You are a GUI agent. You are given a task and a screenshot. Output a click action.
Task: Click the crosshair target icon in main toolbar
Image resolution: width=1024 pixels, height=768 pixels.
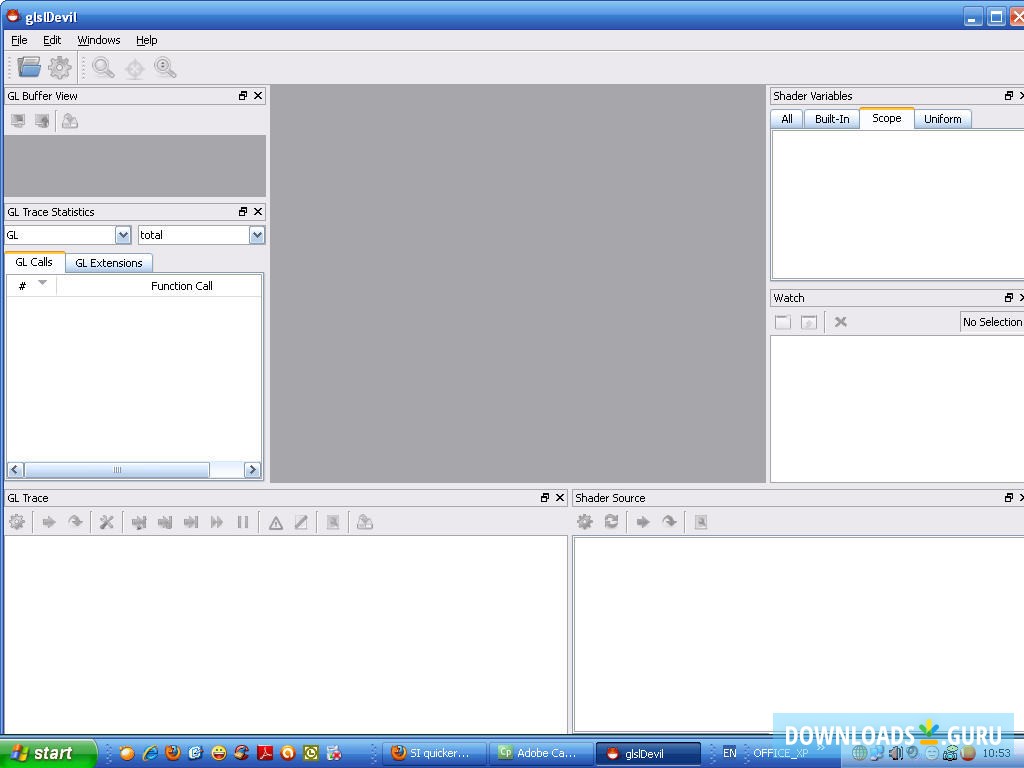point(135,68)
